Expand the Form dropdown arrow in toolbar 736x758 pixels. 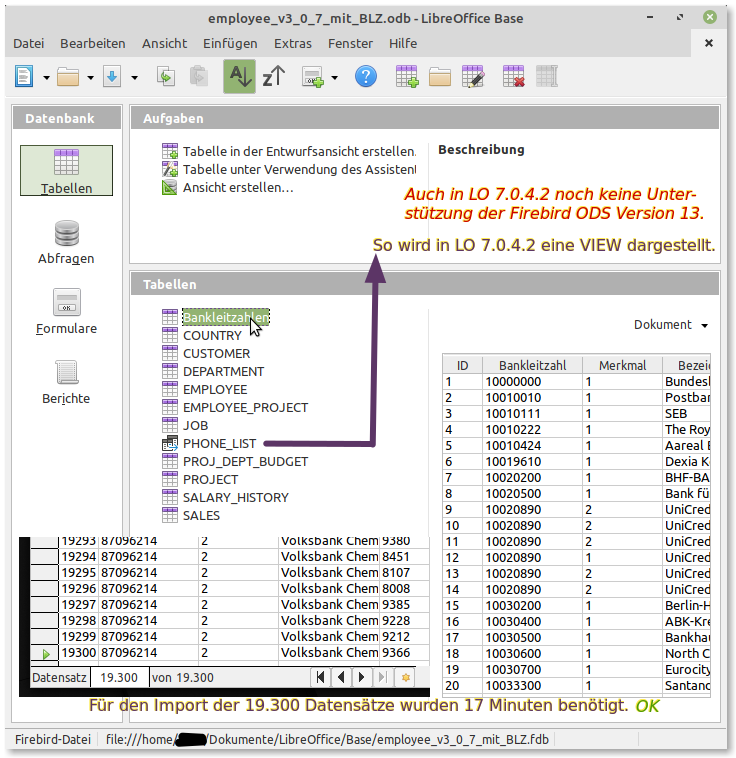[335, 77]
